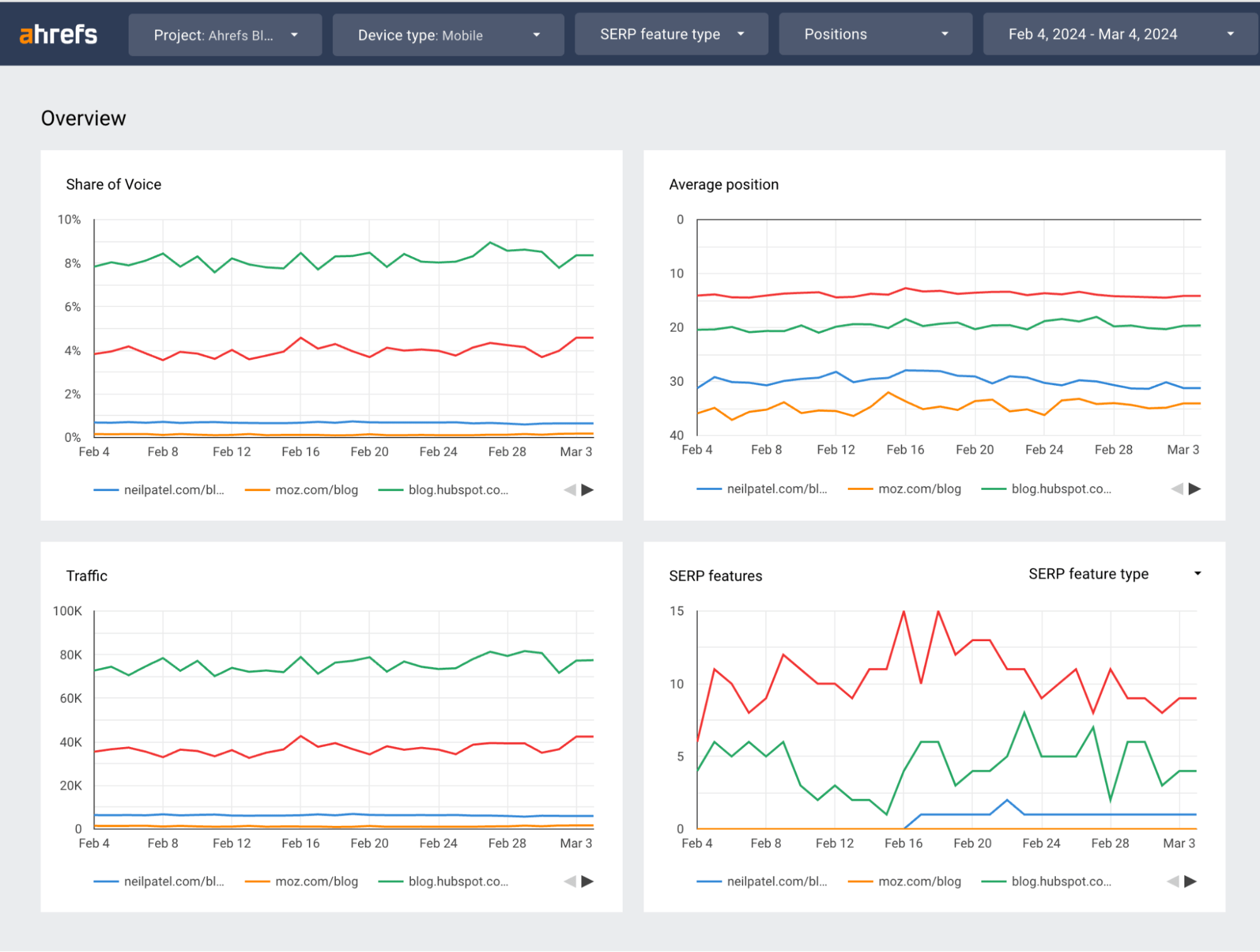Go to previous legend page in SERP features

click(x=1173, y=881)
